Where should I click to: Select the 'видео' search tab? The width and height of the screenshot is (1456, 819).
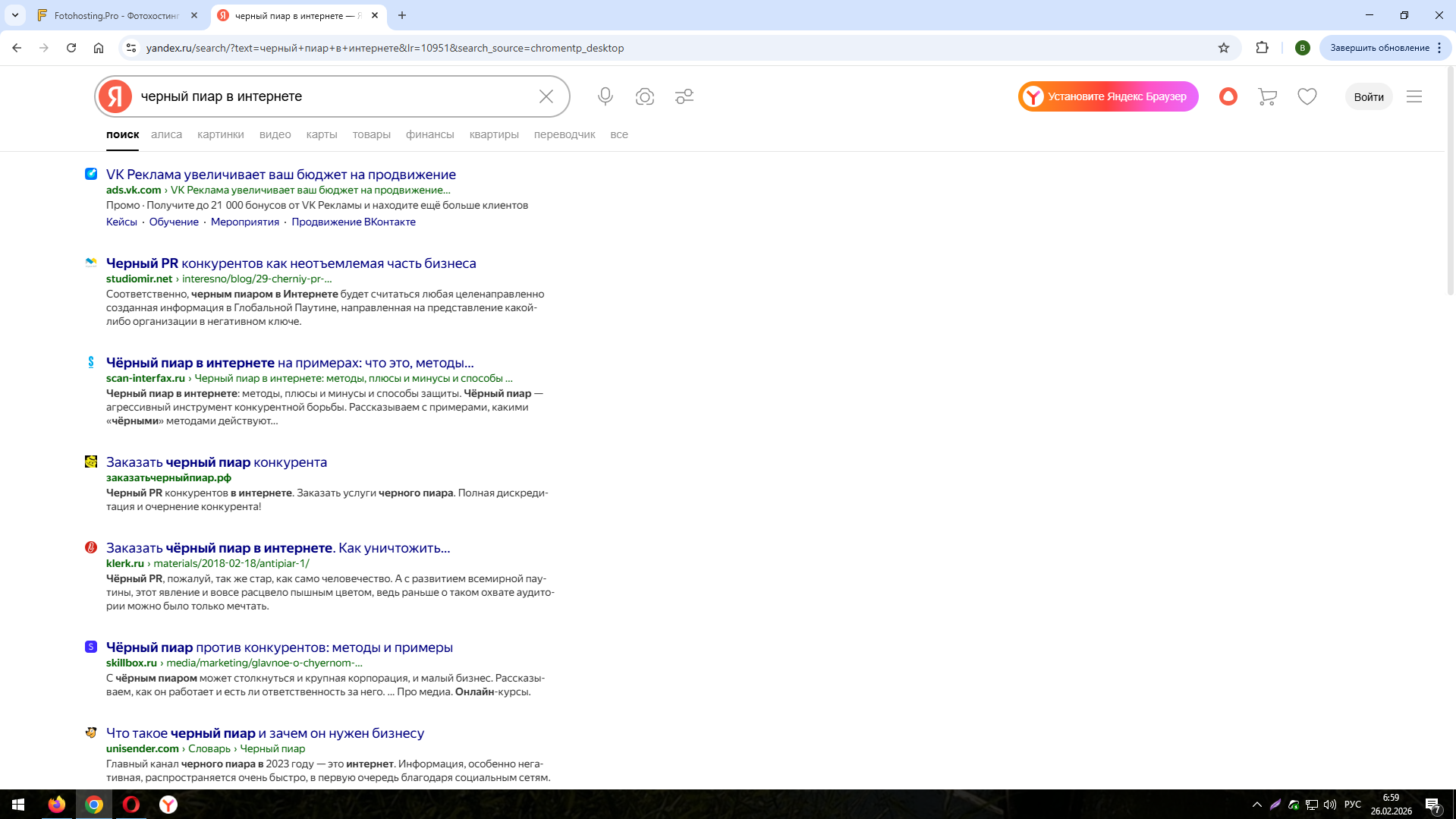point(275,134)
